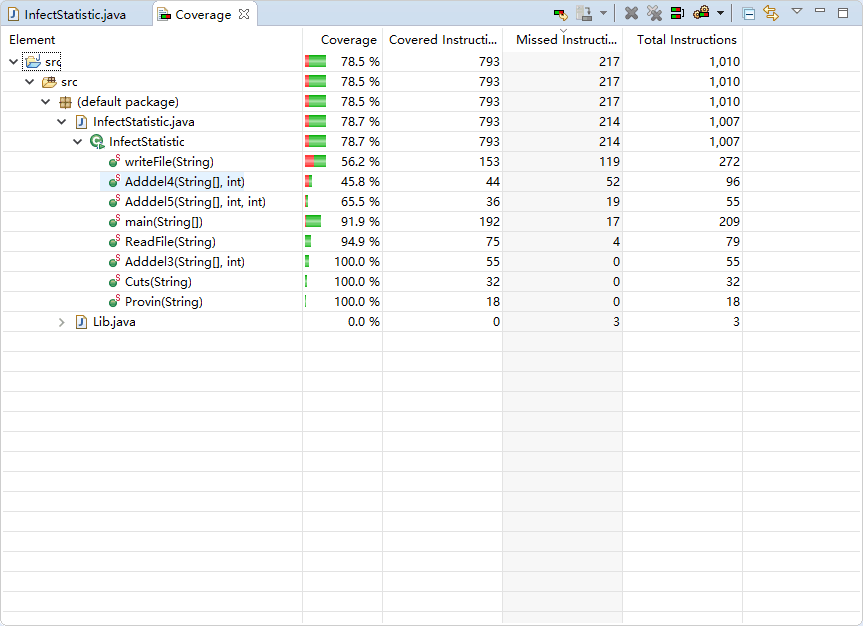Click the Adddel5 method icon
Screen dimensions: 863x626
coord(114,202)
